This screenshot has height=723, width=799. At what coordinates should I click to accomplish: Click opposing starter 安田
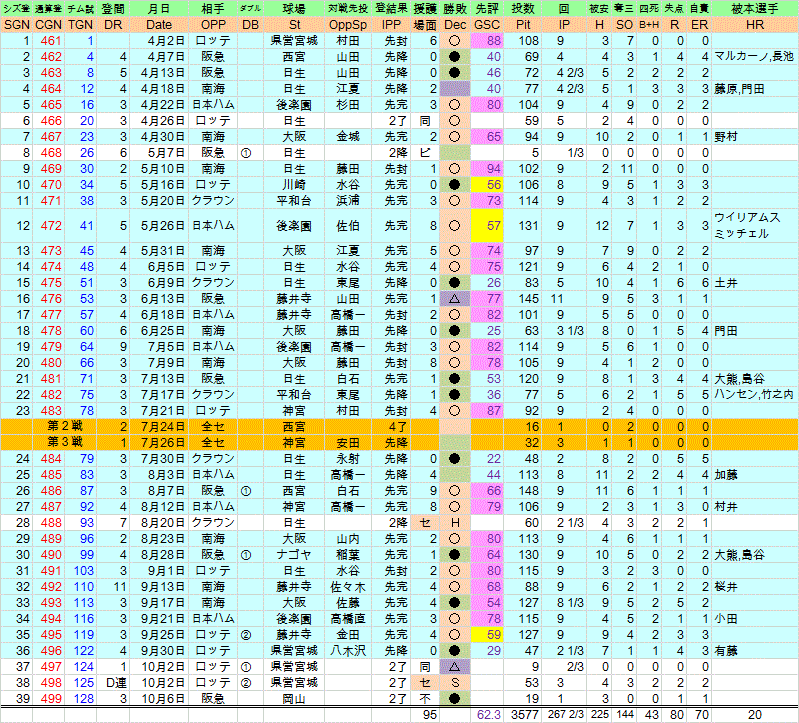[348, 443]
